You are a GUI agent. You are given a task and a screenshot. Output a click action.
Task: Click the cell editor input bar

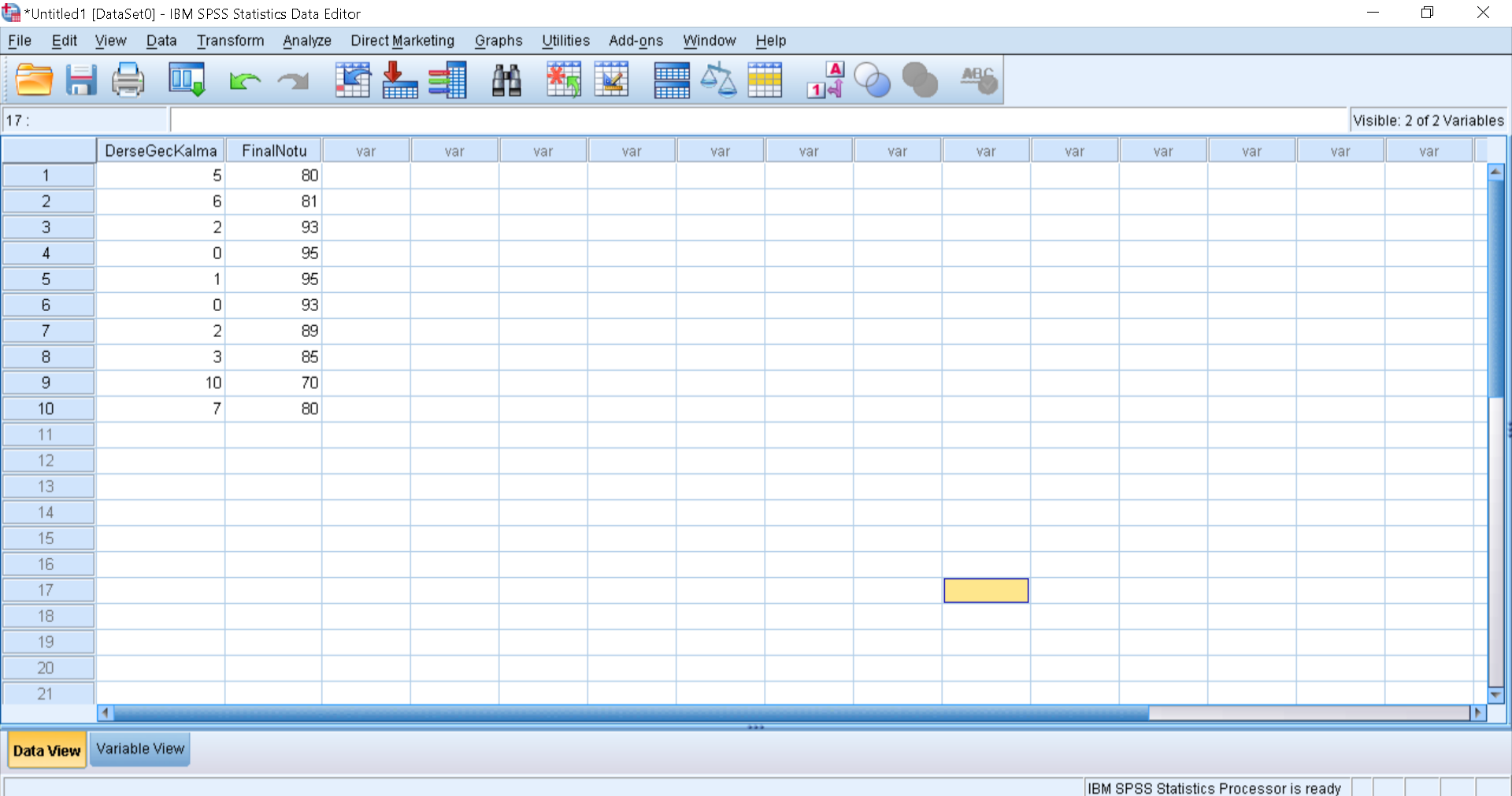[756, 120]
